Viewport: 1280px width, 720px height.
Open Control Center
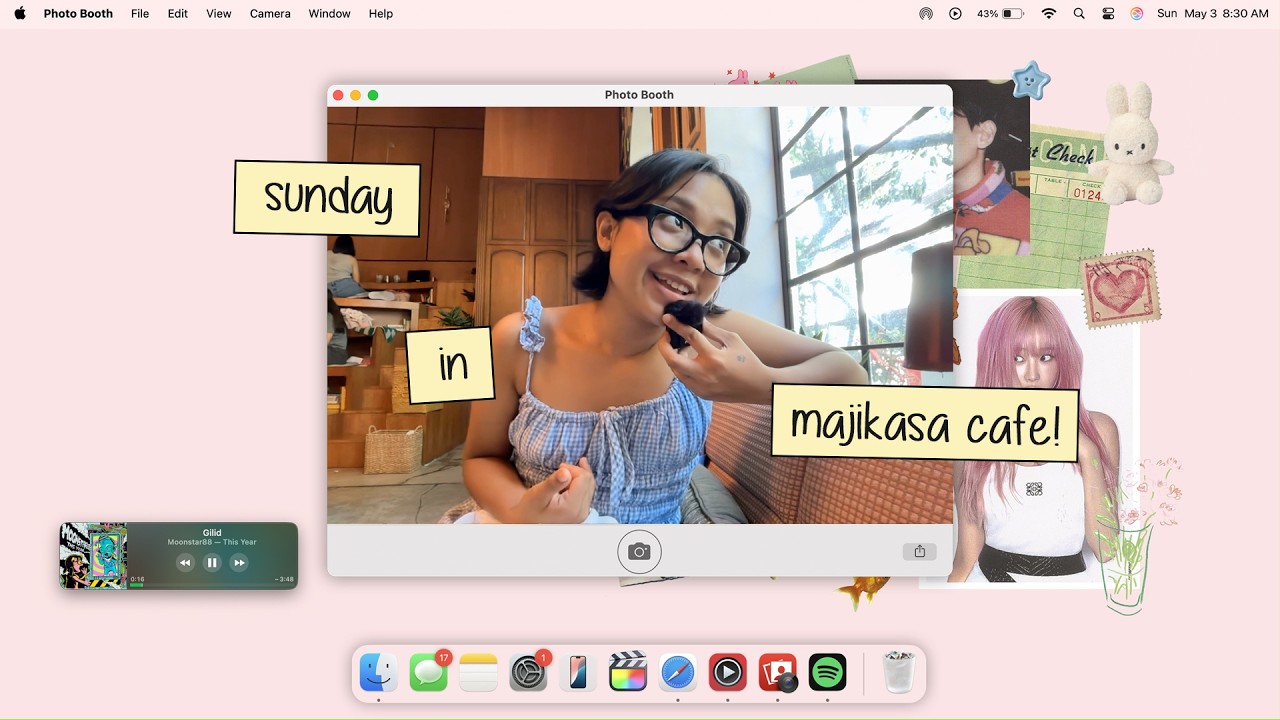[x=1108, y=14]
